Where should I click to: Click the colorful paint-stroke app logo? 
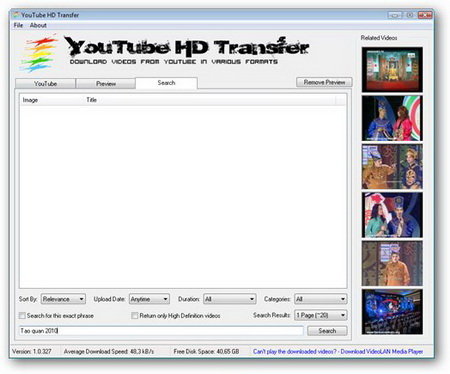[x=39, y=54]
